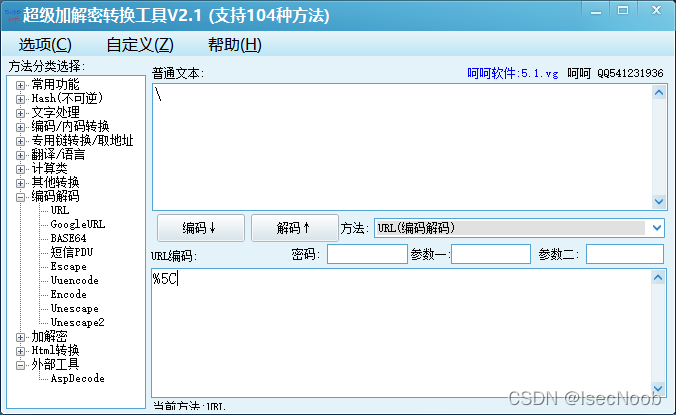Click the 呵呵 QQ541231936 text
This screenshot has width=676, height=415.
(615, 73)
